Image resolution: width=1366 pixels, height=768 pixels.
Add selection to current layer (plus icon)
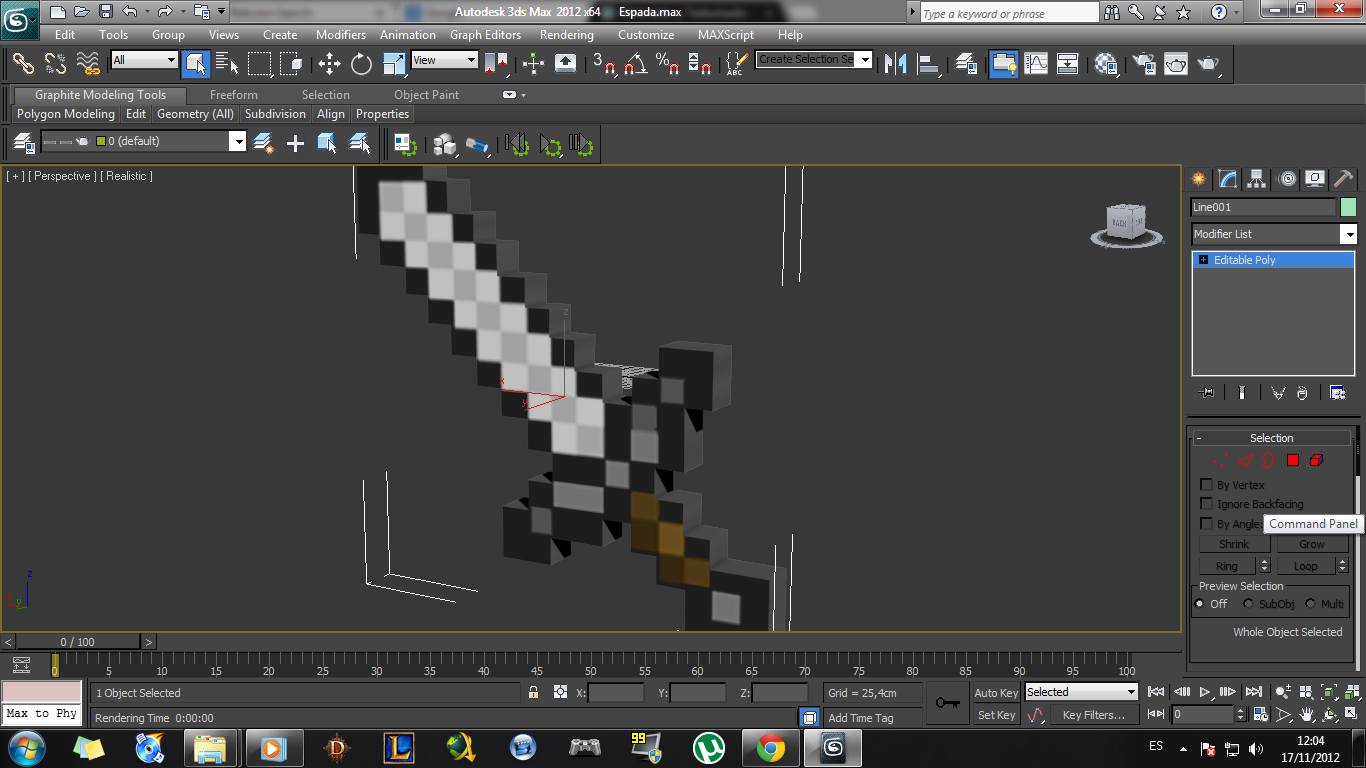point(295,143)
